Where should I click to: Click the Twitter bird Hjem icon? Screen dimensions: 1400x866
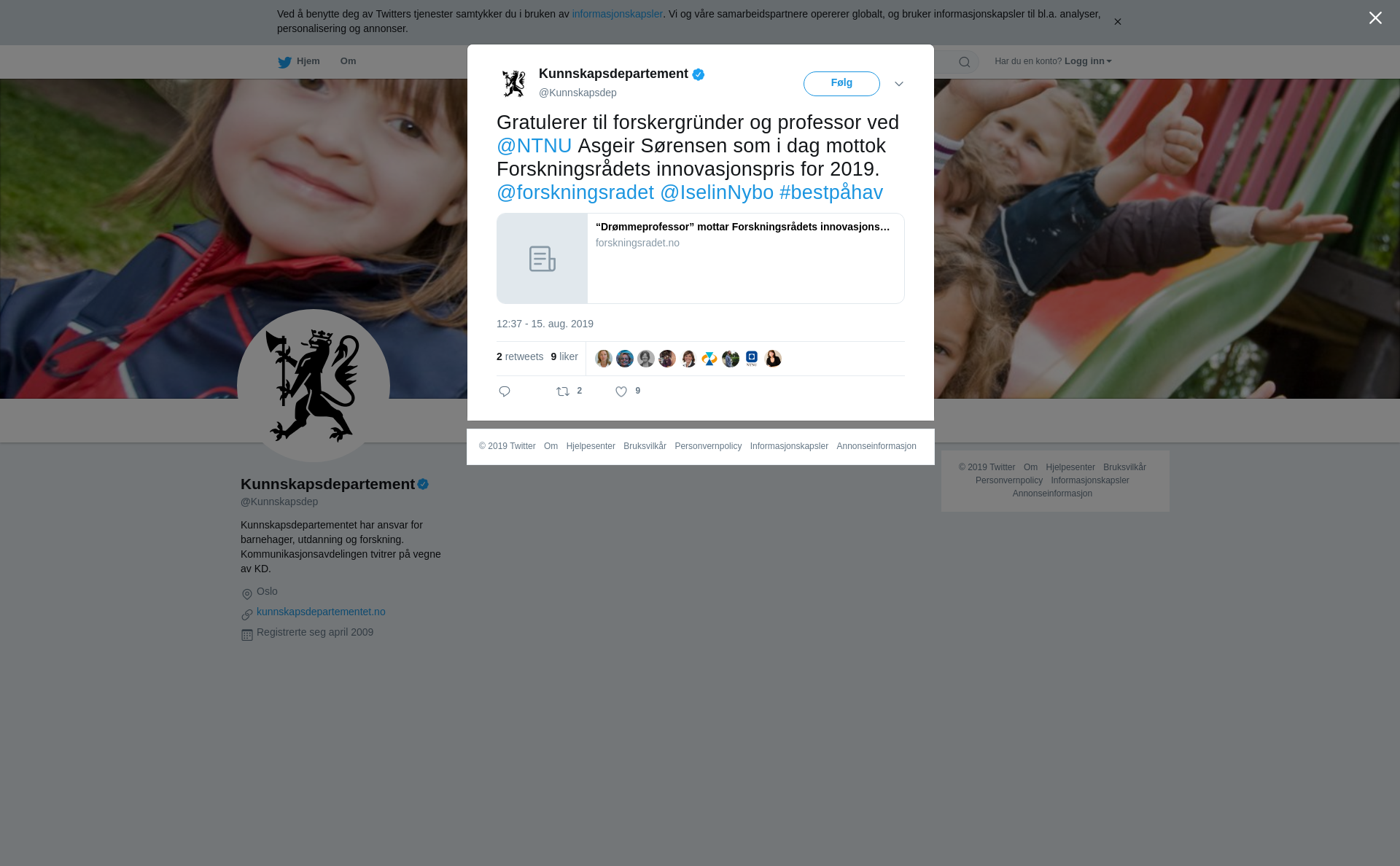tap(284, 62)
